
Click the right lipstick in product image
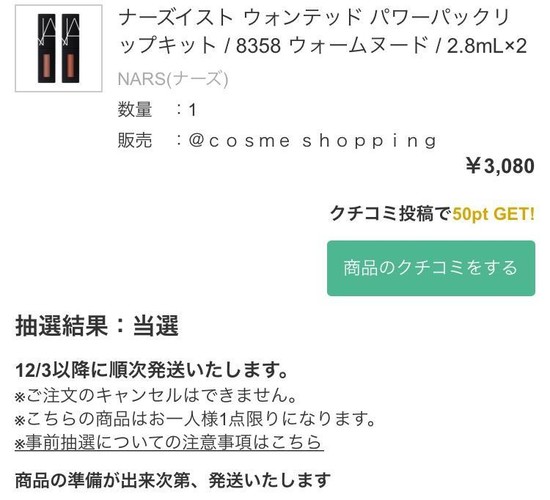(x=71, y=48)
